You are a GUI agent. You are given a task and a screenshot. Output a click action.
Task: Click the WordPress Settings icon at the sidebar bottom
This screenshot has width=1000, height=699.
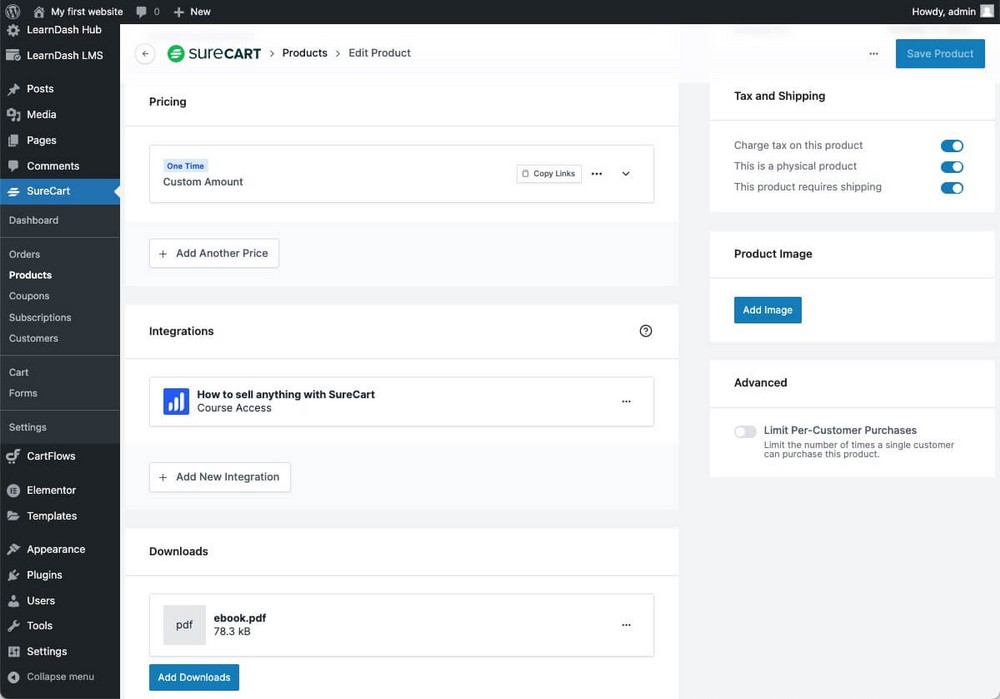pyautogui.click(x=13, y=651)
